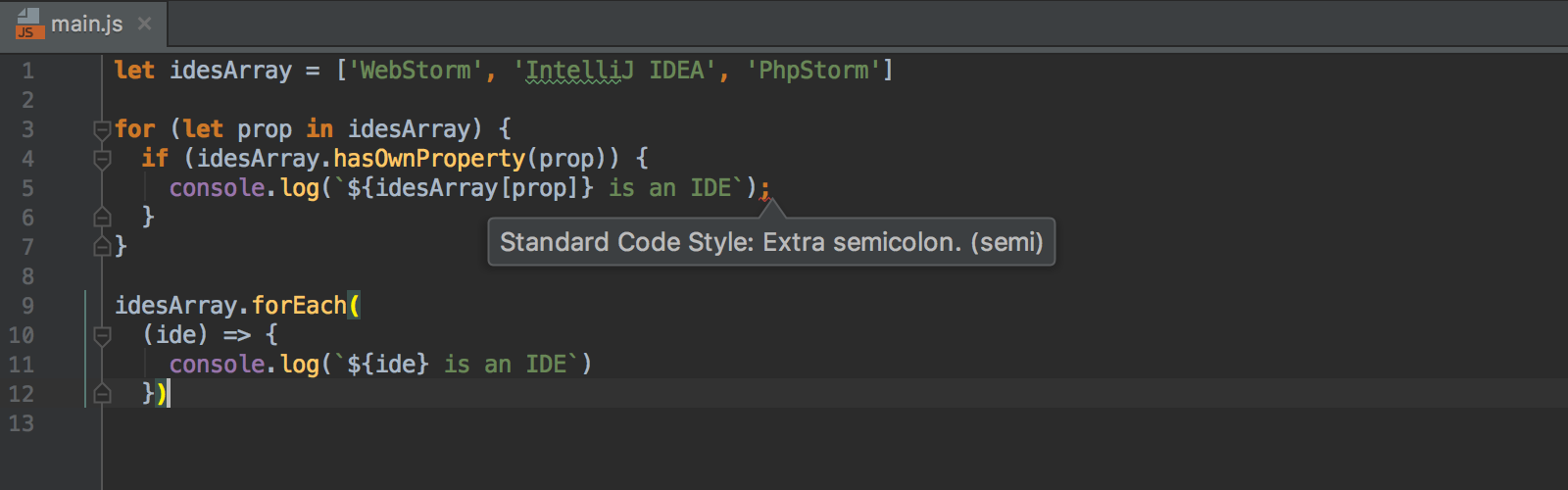
Task: Click the extra semicolon flagged on line 5
Action: (764, 188)
